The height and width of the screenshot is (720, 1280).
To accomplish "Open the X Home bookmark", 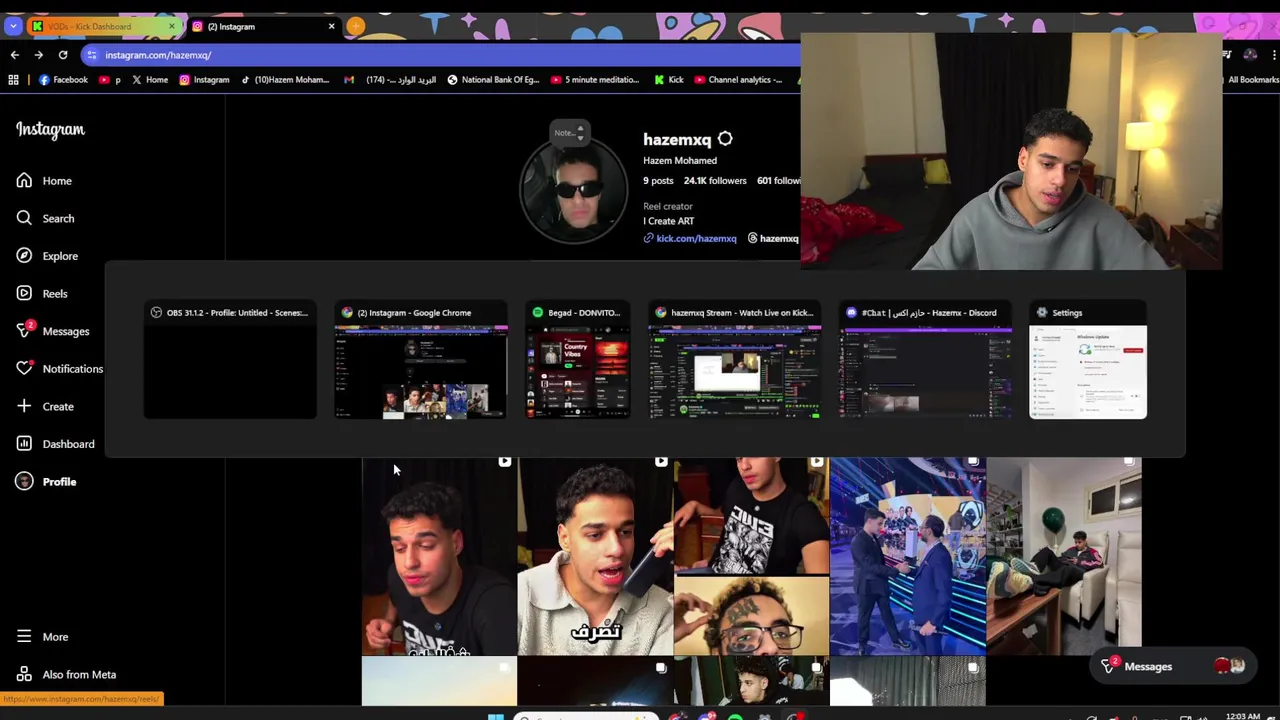I will tap(150, 80).
